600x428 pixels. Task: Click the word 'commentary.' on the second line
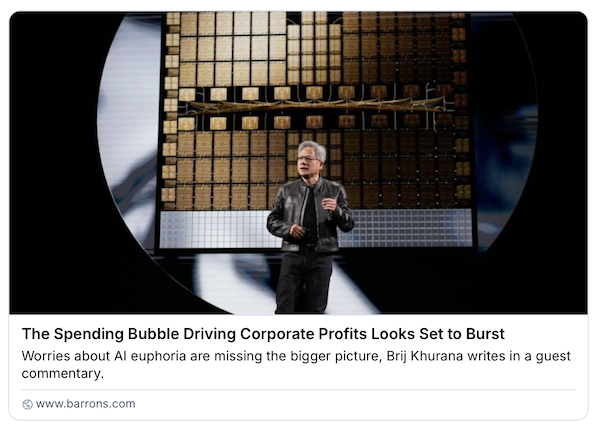click(63, 373)
